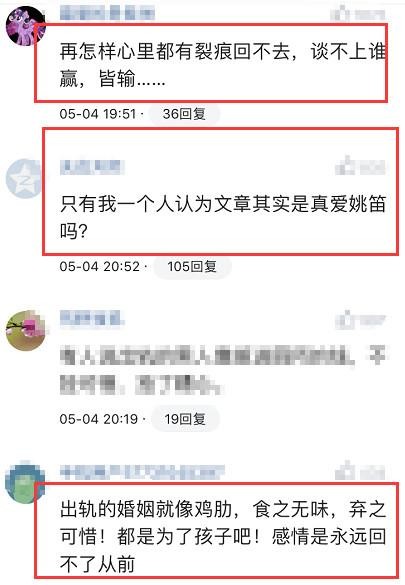Image resolution: width=405 pixels, height=585 pixels.
Task: Select the blurred comment text
Action: tap(223, 370)
